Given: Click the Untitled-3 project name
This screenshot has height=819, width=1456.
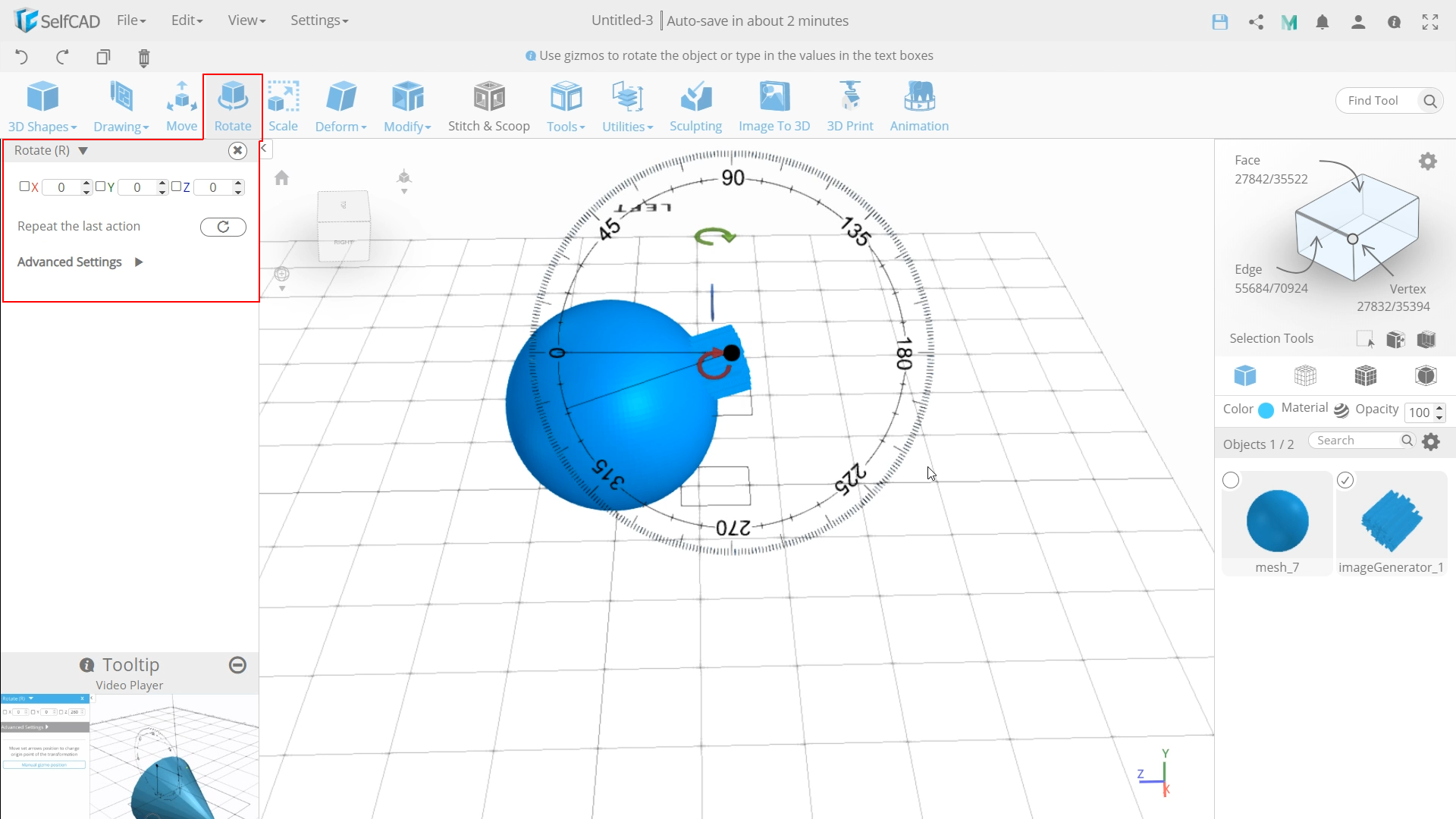Looking at the screenshot, I should 622,20.
